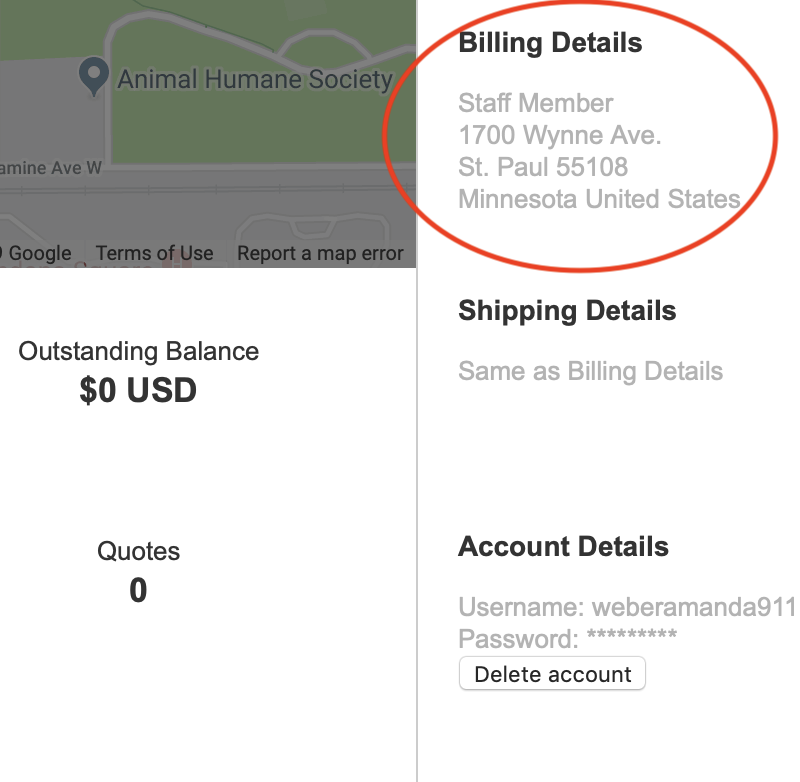
Task: Click the St. Paul 55108 line
Action: pyautogui.click(x=543, y=167)
